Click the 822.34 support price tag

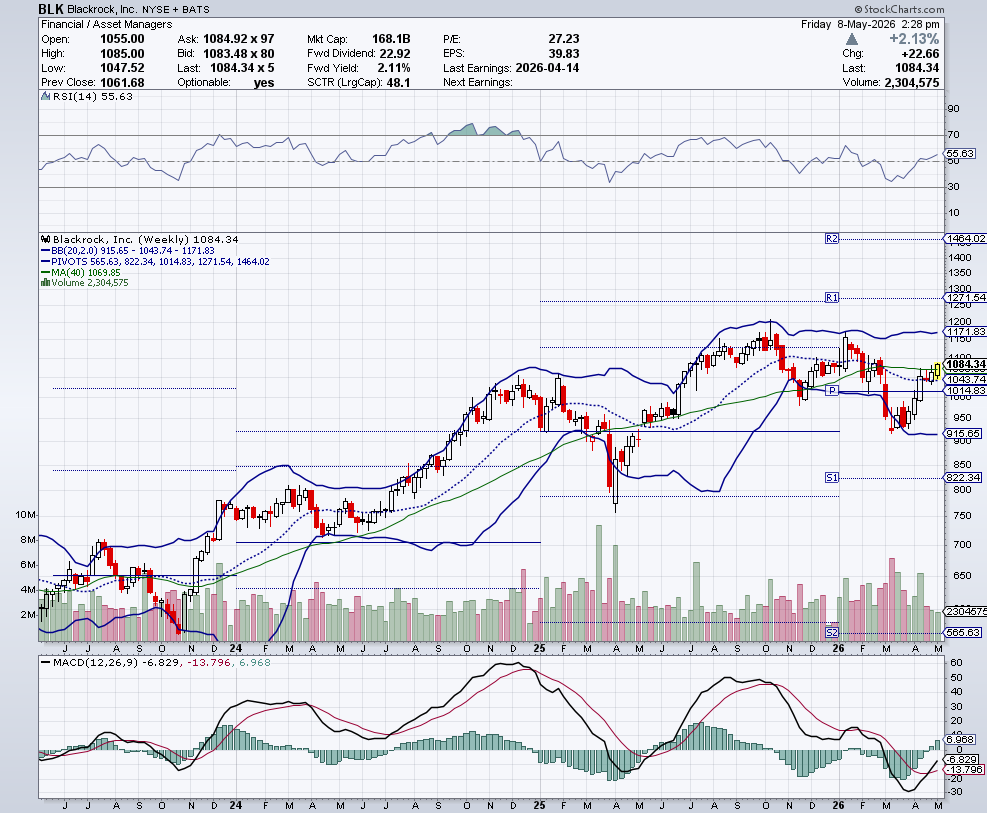[964, 478]
